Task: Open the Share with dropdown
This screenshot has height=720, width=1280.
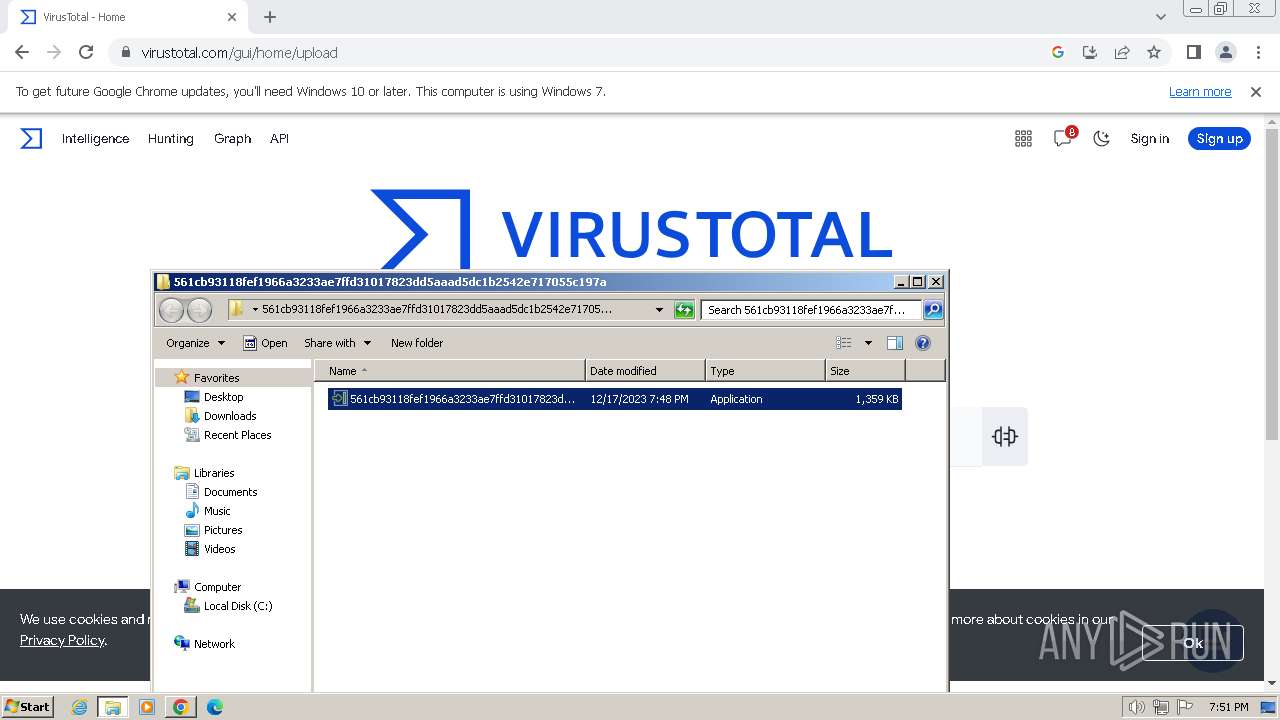Action: point(338,343)
